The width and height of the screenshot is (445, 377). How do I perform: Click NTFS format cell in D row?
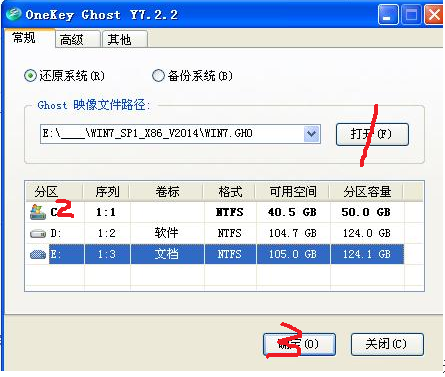coord(230,233)
